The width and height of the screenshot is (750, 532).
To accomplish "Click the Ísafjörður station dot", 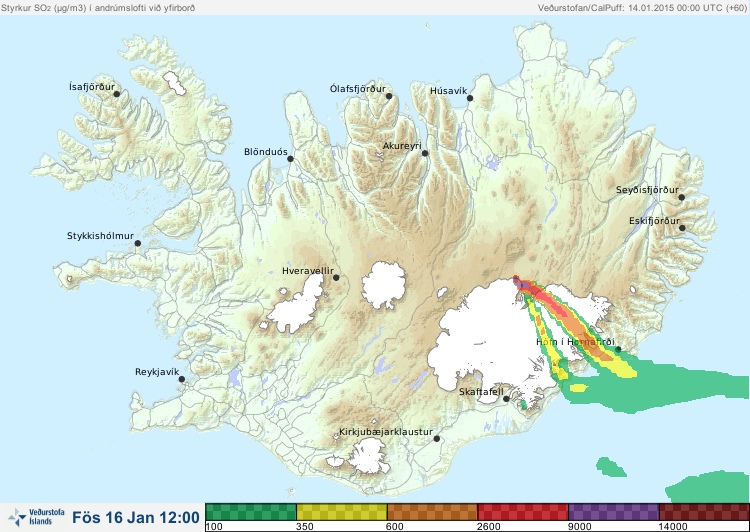I will pos(116,94).
